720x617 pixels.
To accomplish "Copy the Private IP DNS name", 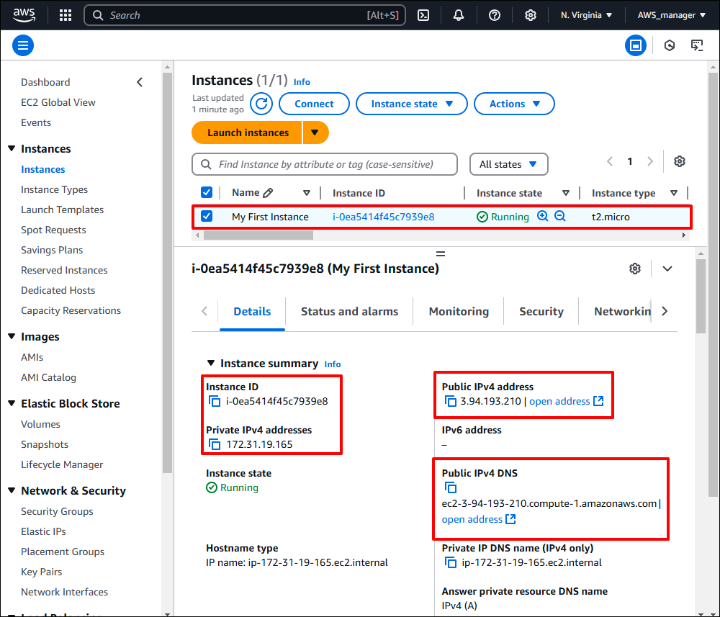I will (x=450, y=562).
